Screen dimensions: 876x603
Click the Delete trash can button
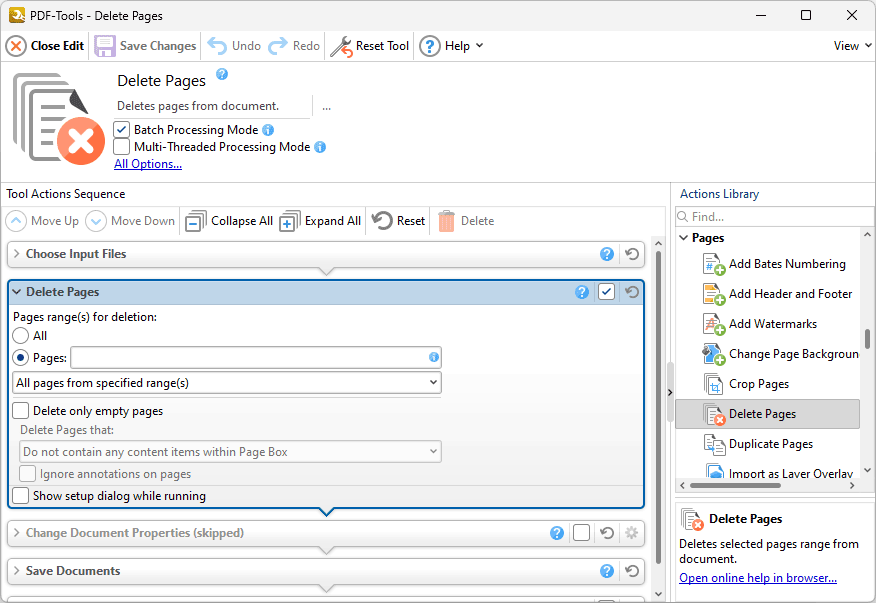[466, 221]
